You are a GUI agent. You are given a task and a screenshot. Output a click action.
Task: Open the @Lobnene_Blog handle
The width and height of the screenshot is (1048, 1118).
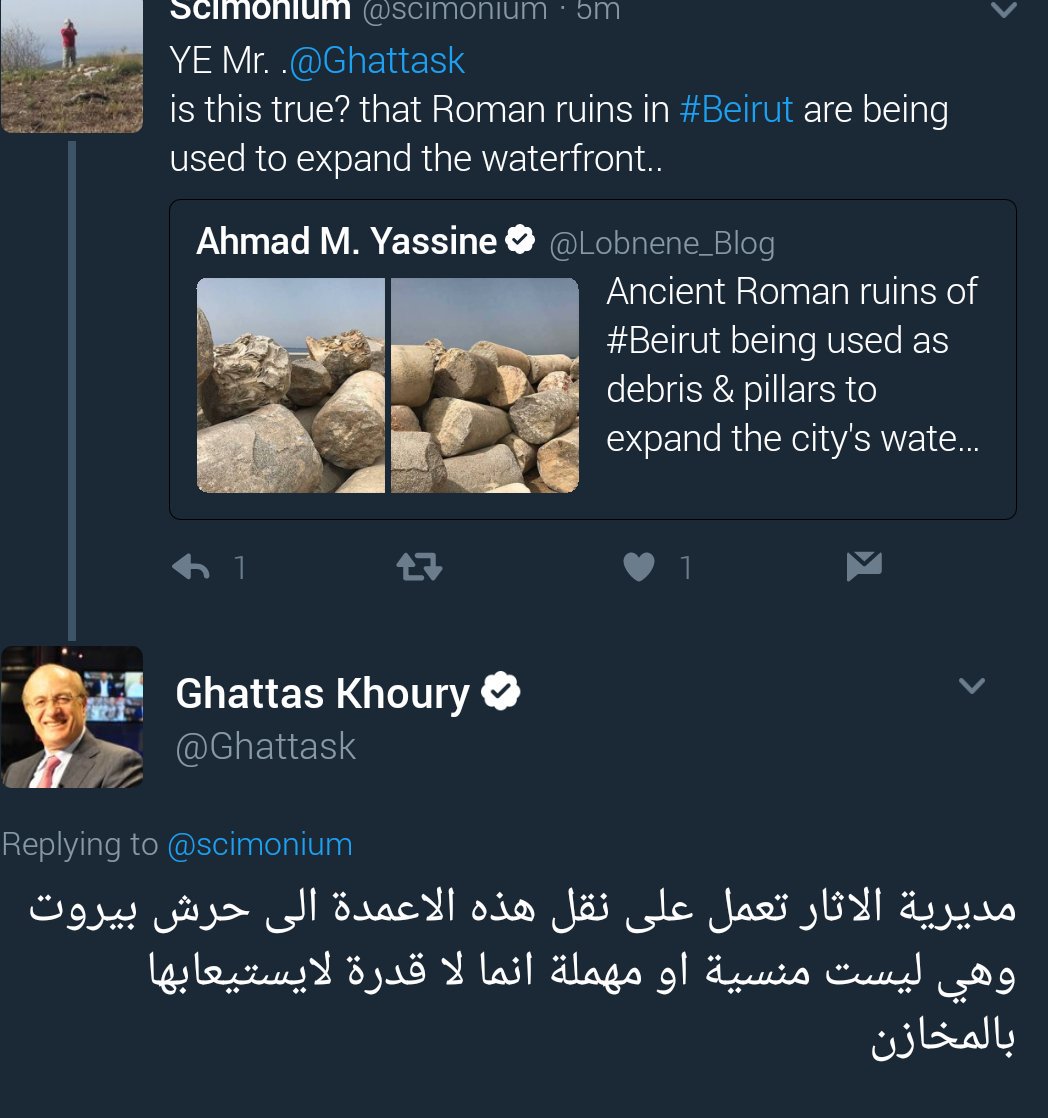662,243
